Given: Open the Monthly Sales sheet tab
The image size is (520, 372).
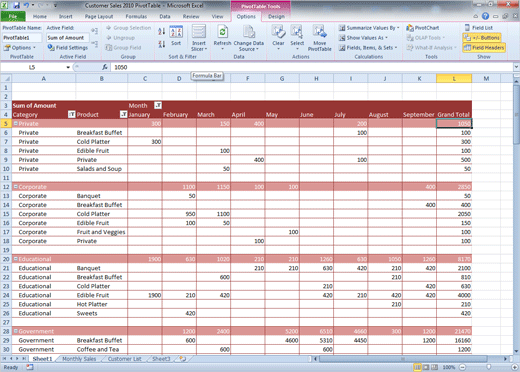Looking at the screenshot, I should pyautogui.click(x=79, y=359).
